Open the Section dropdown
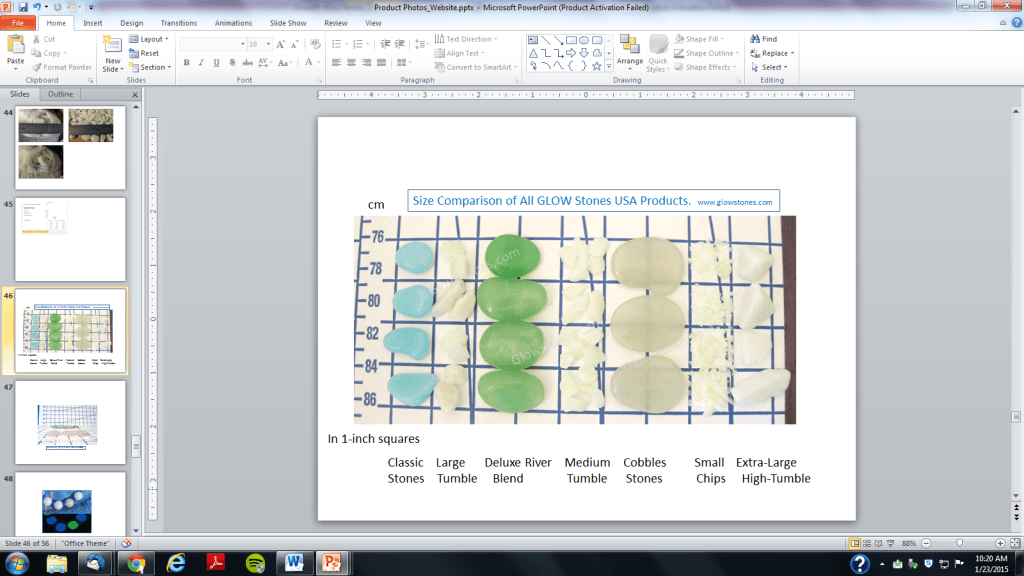 point(150,67)
